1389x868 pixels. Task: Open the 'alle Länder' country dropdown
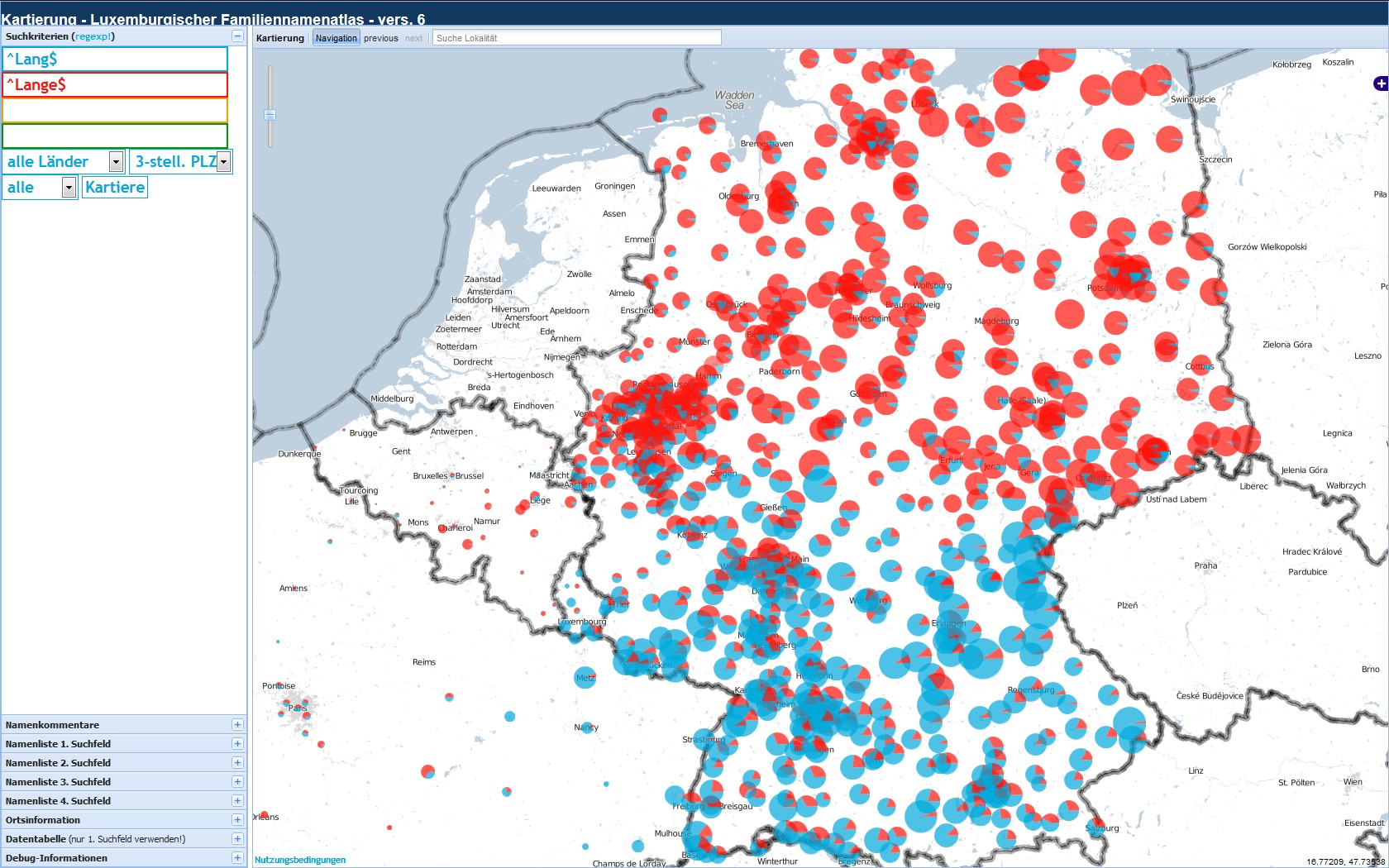[x=116, y=162]
